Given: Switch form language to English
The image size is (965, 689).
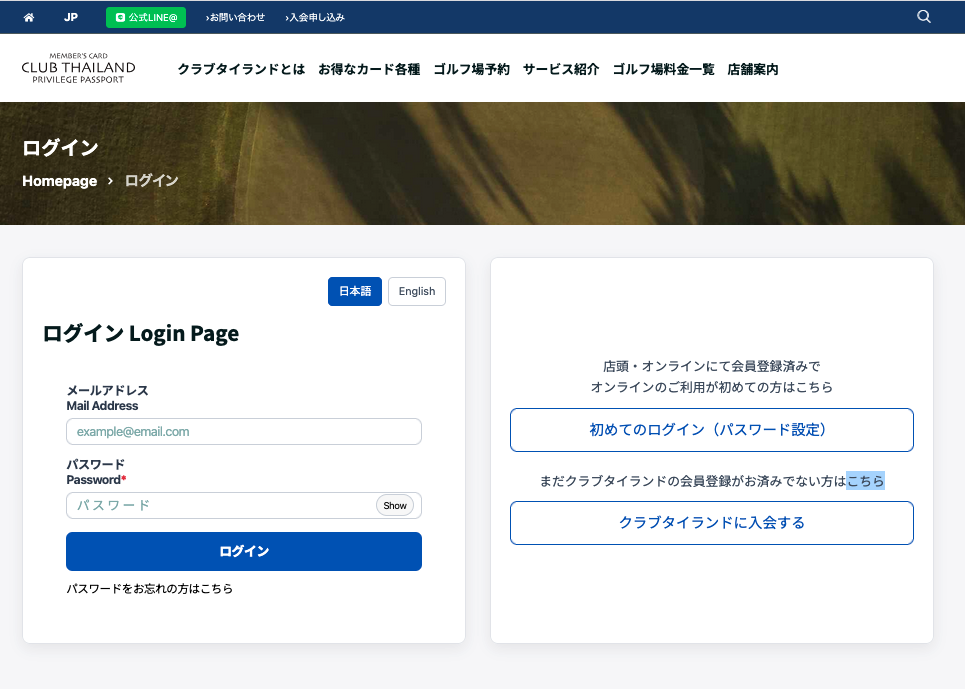Looking at the screenshot, I should tap(417, 292).
